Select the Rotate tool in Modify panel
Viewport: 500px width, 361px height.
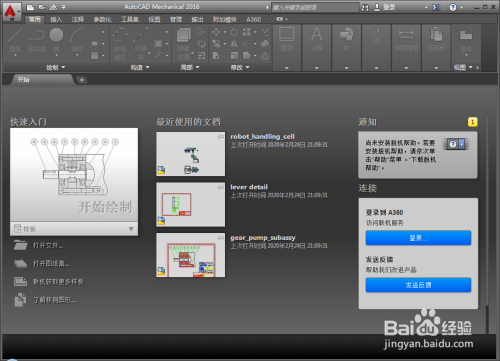234,32
